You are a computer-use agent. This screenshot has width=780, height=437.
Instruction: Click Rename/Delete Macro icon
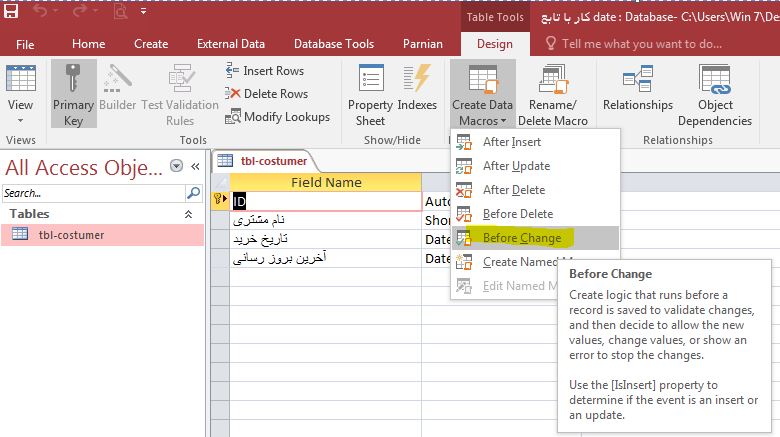coord(553,80)
